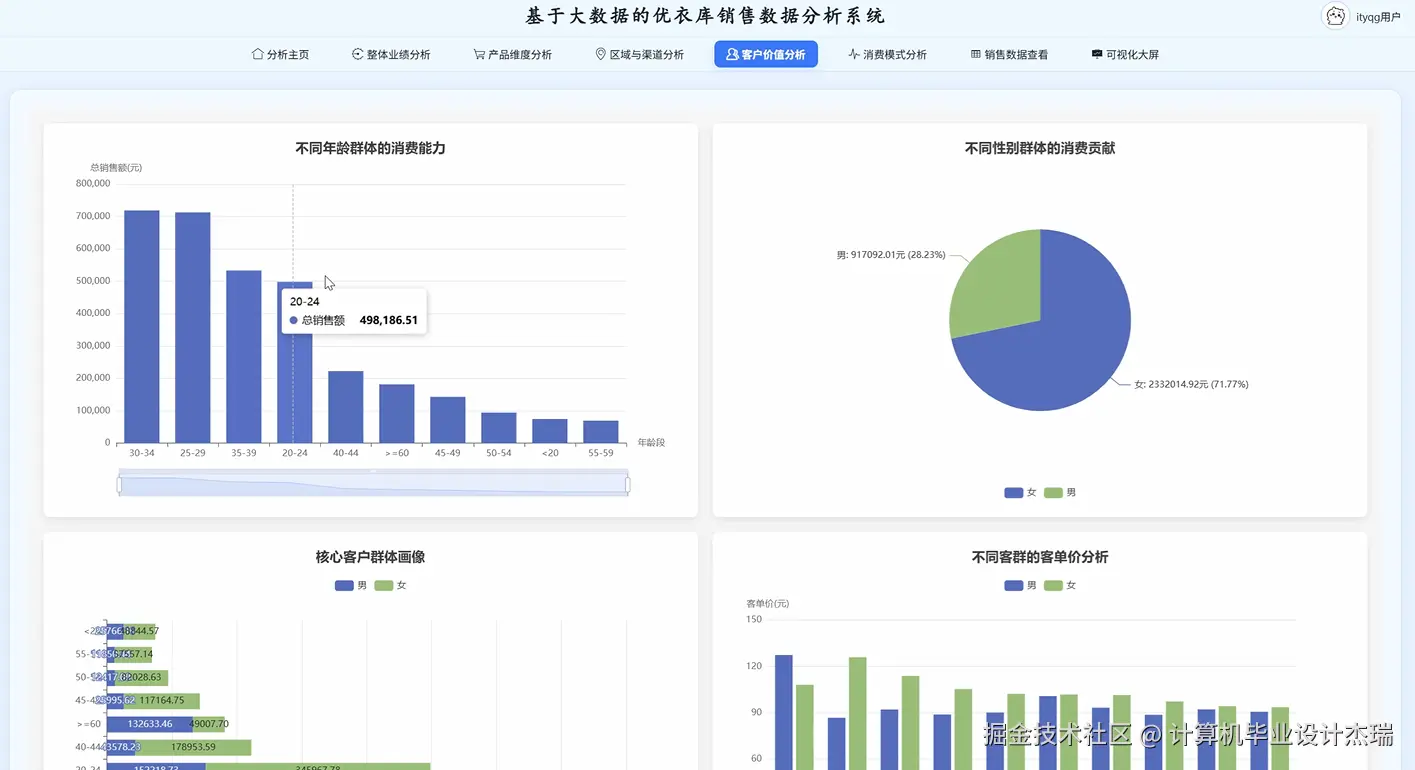Image resolution: width=1415 pixels, height=770 pixels.
Task: Click the <20 age bar
Action: click(x=550, y=431)
